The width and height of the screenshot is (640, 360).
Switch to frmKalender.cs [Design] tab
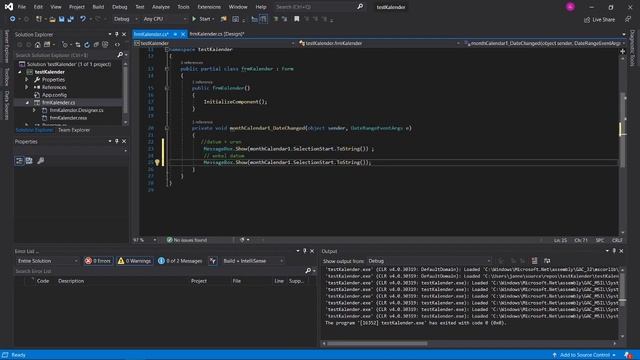click(217, 34)
